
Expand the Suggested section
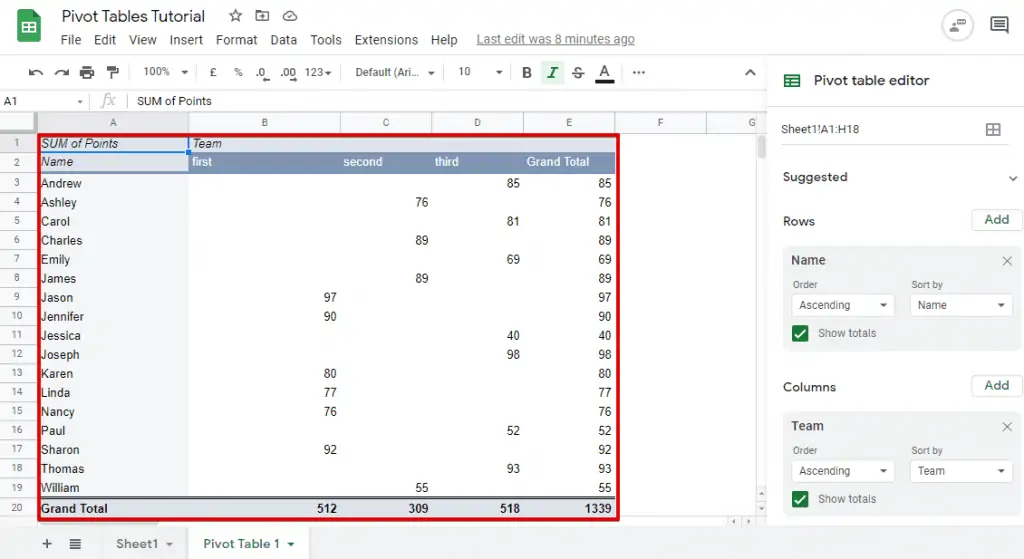click(1012, 178)
